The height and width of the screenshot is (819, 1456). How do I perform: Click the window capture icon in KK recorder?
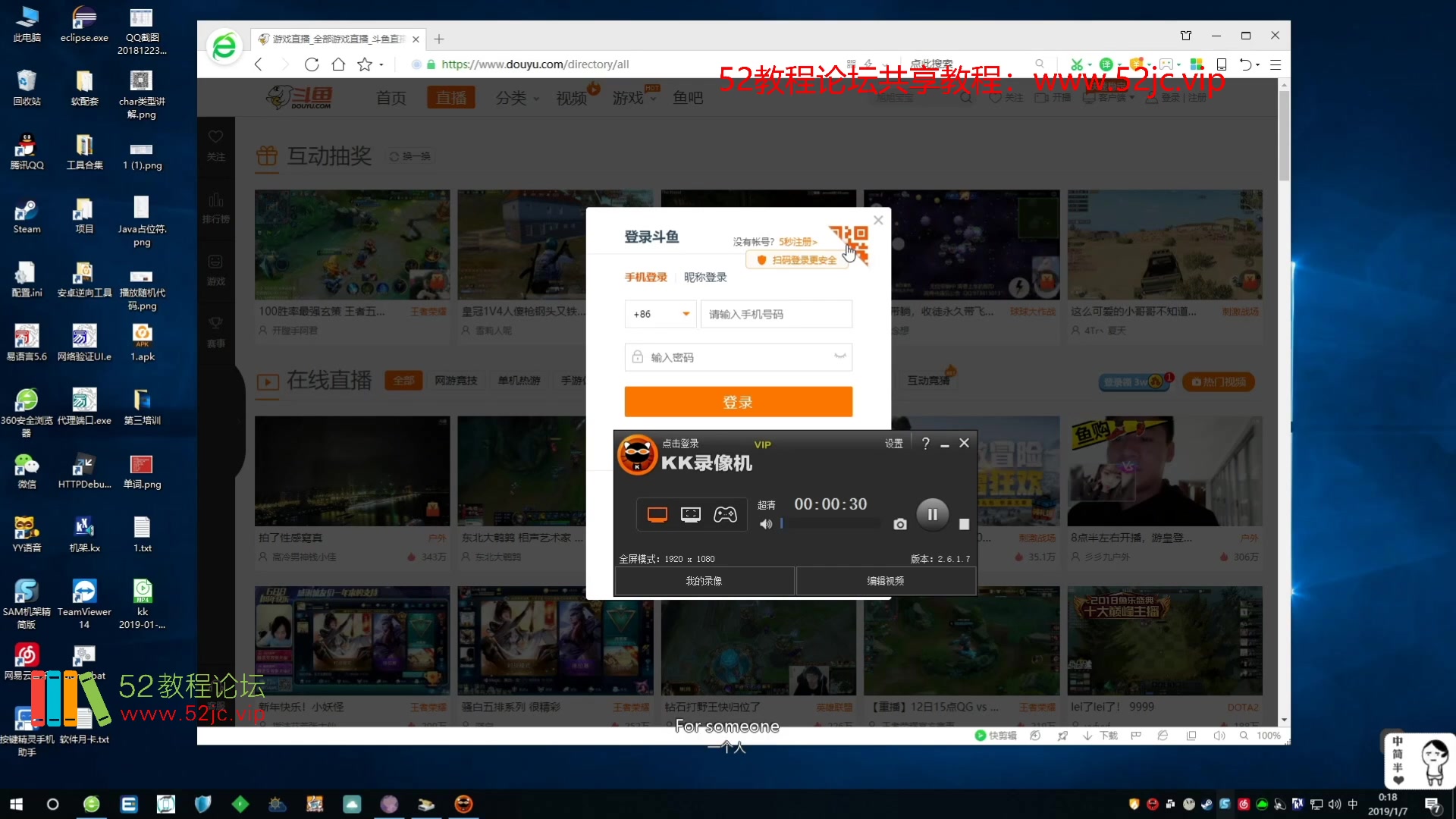pyautogui.click(x=691, y=514)
